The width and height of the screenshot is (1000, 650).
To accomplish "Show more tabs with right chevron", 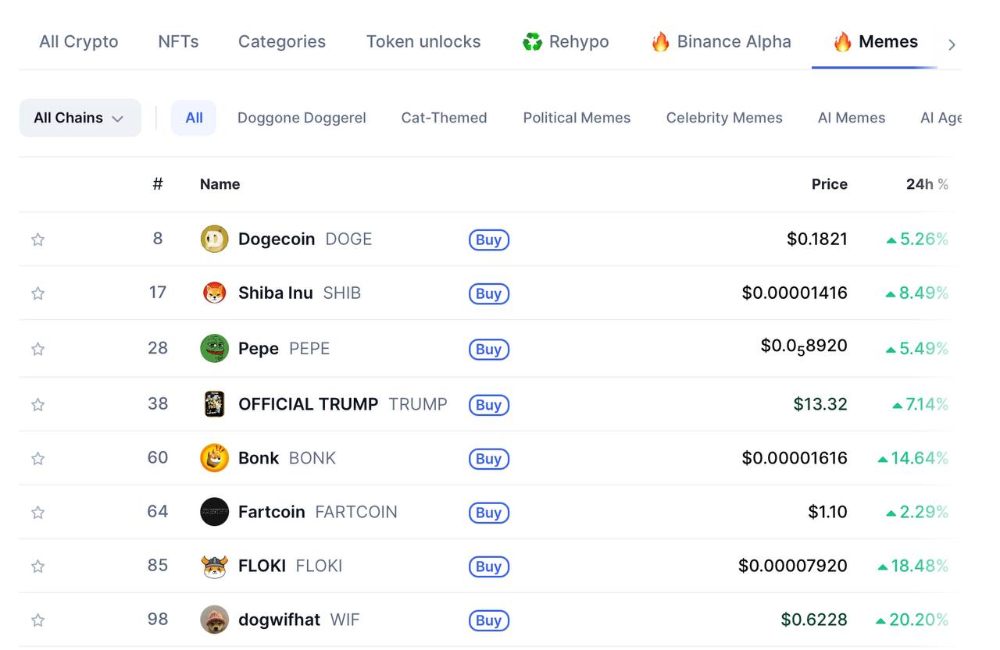I will (952, 45).
